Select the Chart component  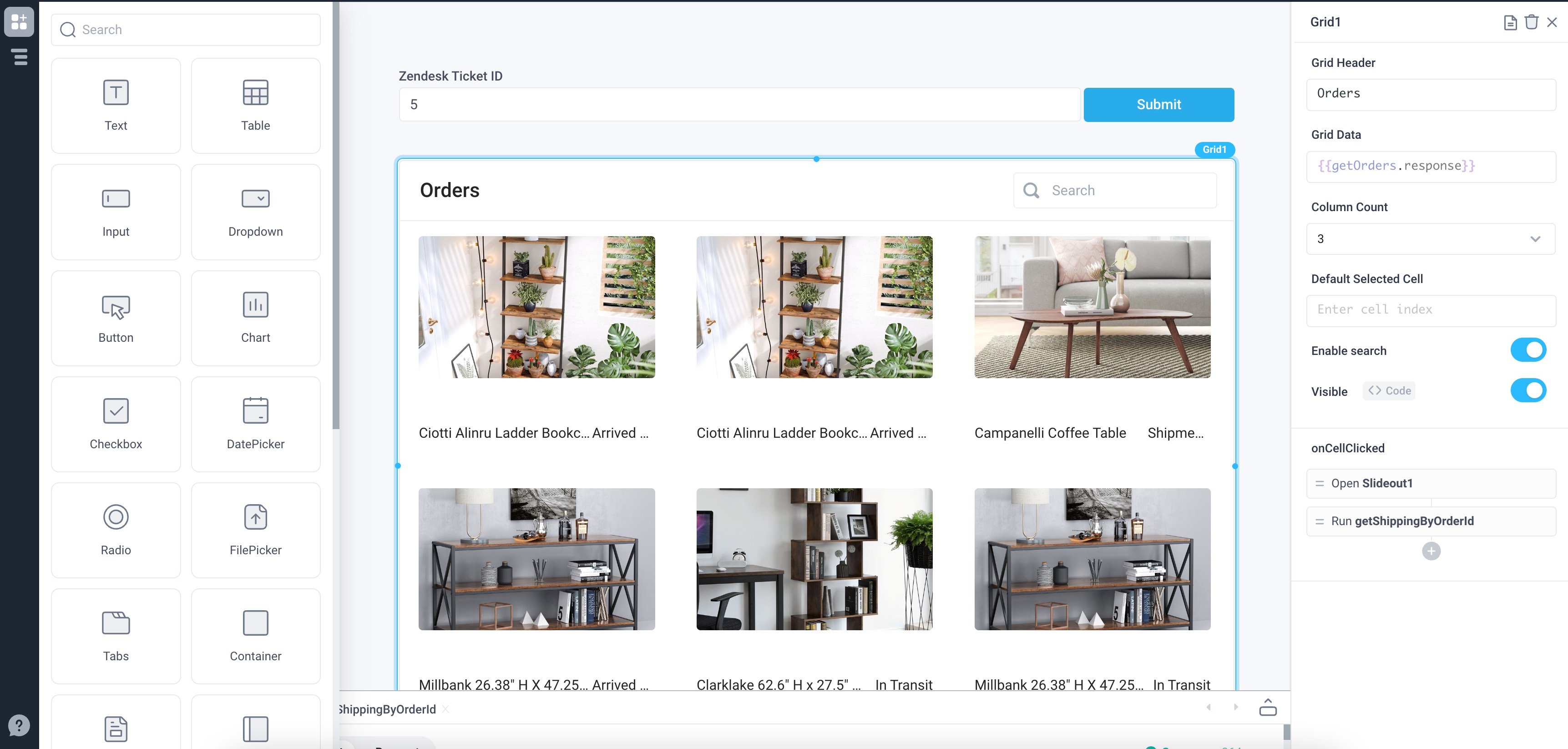pos(255,317)
